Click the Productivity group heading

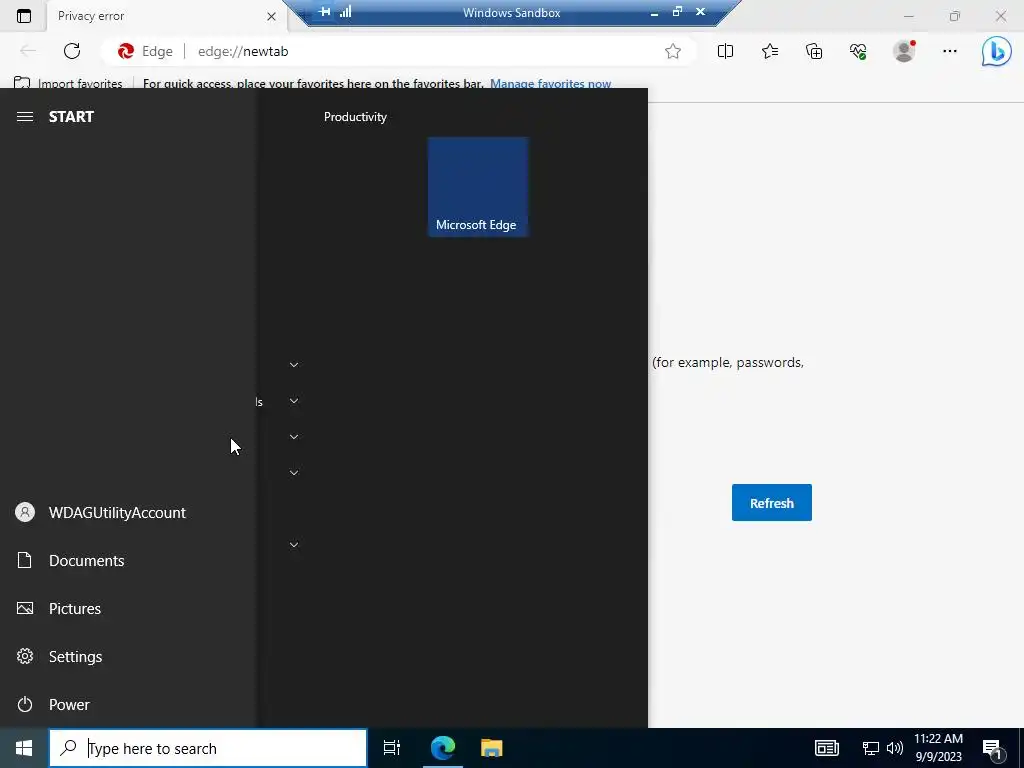coord(355,117)
